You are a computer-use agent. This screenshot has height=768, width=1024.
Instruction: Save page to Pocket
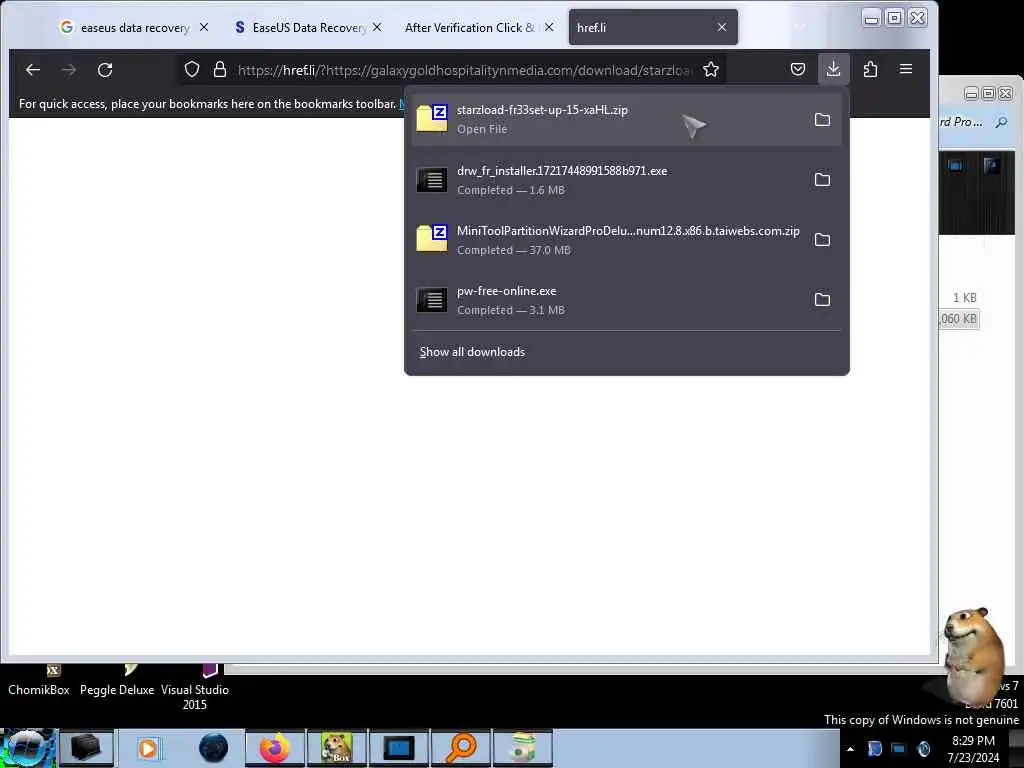click(797, 69)
